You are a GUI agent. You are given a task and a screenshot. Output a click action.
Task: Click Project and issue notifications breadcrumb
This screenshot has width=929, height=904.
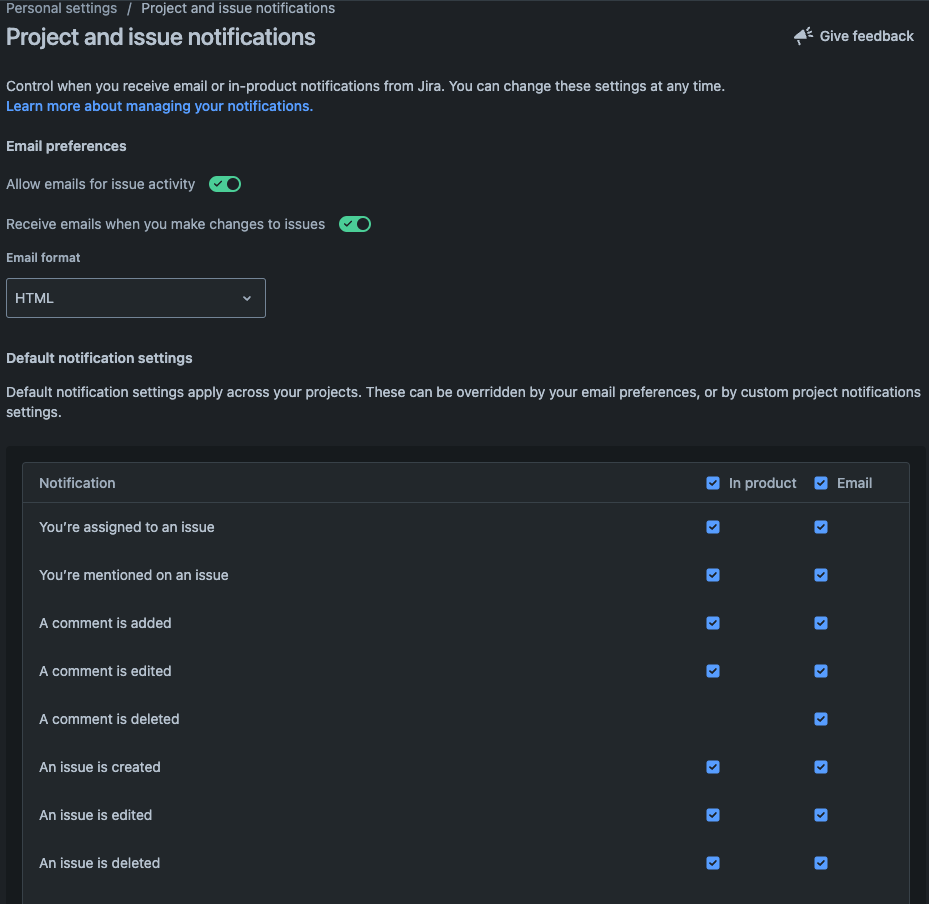coord(238,8)
